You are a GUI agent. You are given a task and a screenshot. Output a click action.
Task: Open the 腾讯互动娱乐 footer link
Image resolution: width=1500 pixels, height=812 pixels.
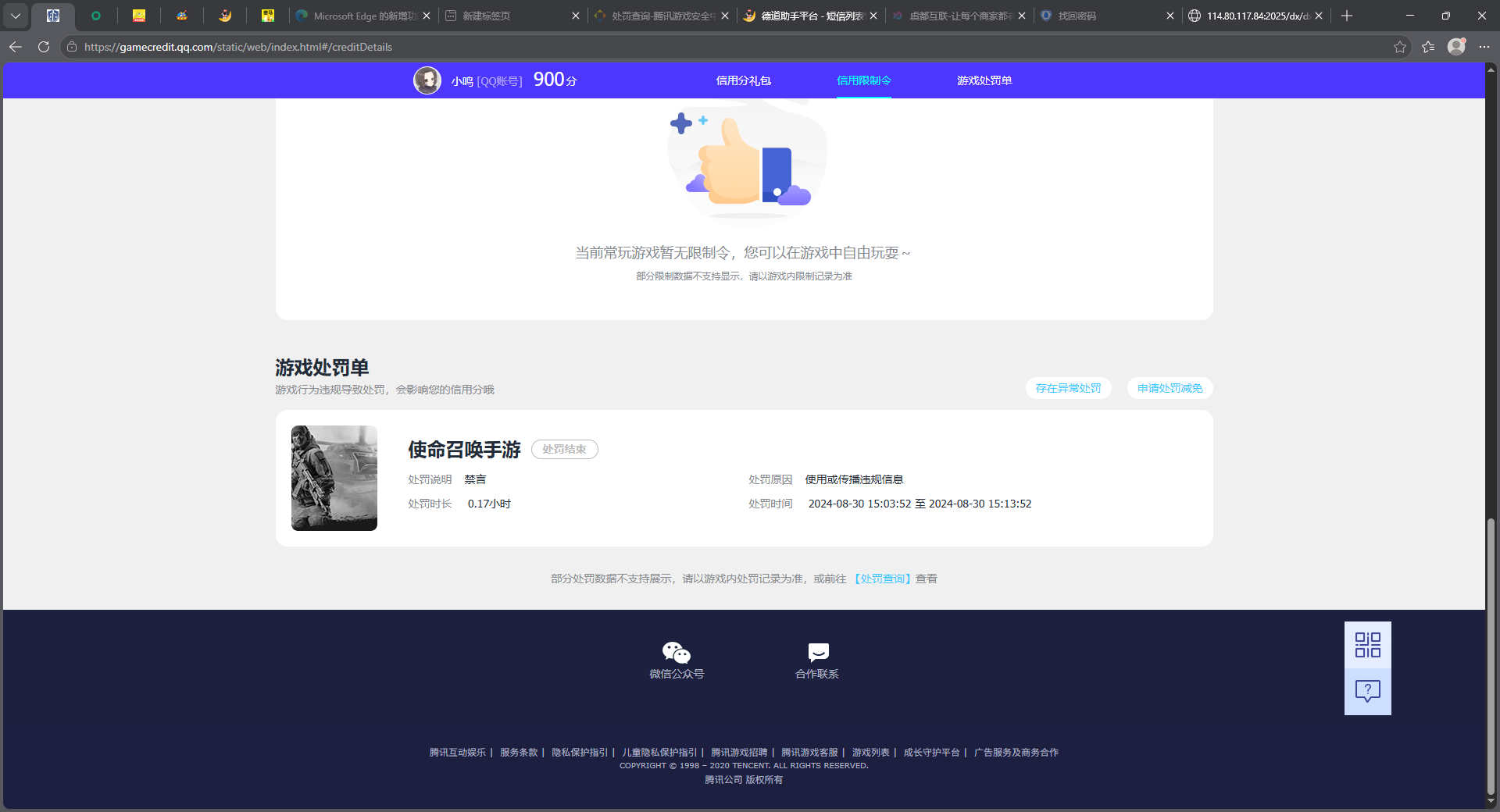point(457,753)
